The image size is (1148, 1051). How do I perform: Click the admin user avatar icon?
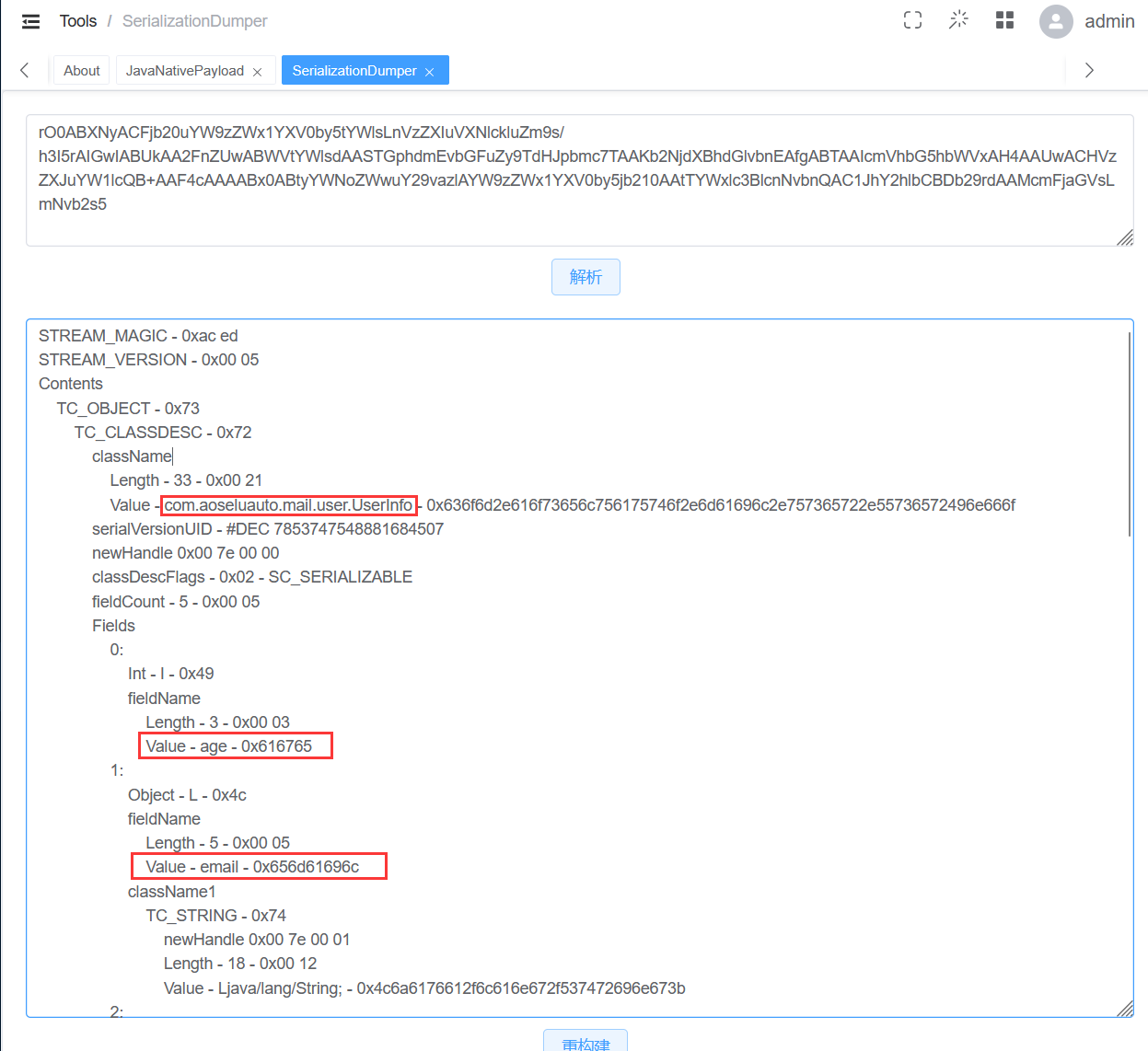[x=1056, y=21]
